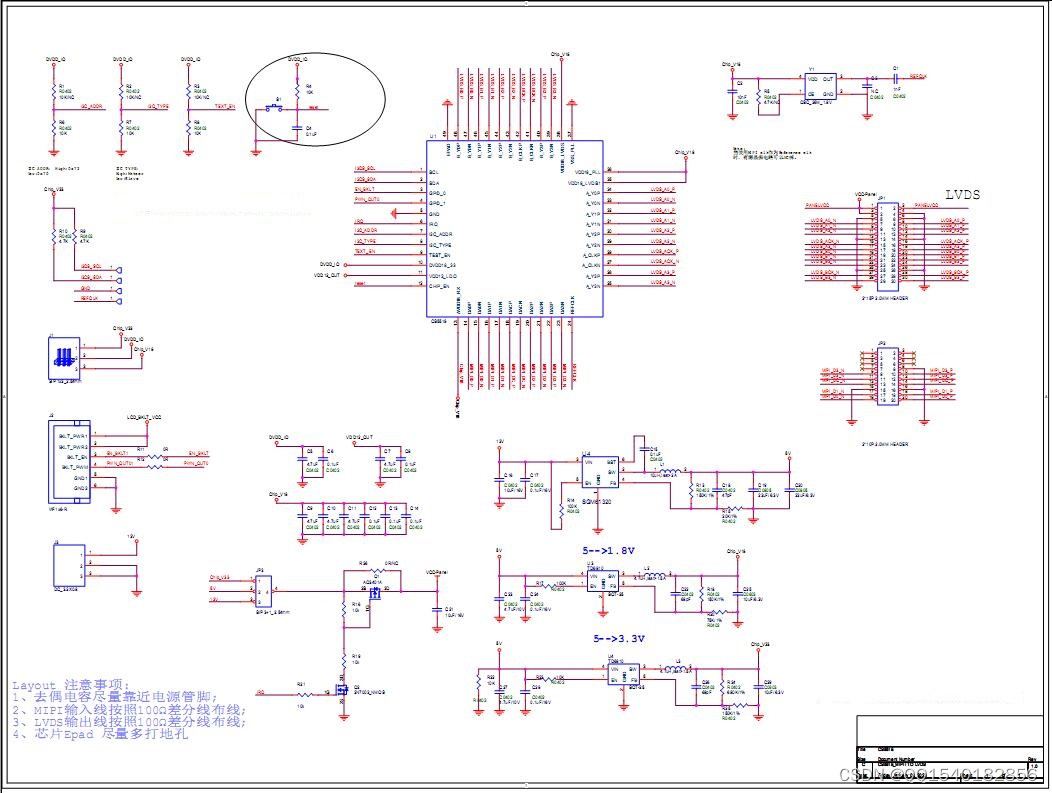Click the "2N7002_NMOS" part label
The image size is (1052, 793).
[371, 692]
